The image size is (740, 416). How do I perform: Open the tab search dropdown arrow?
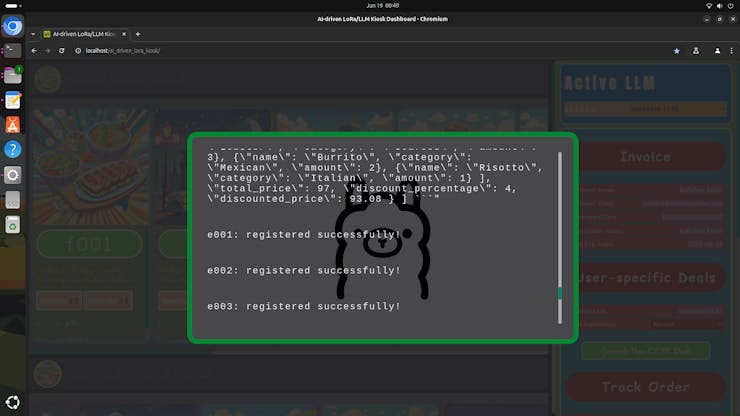(33, 34)
